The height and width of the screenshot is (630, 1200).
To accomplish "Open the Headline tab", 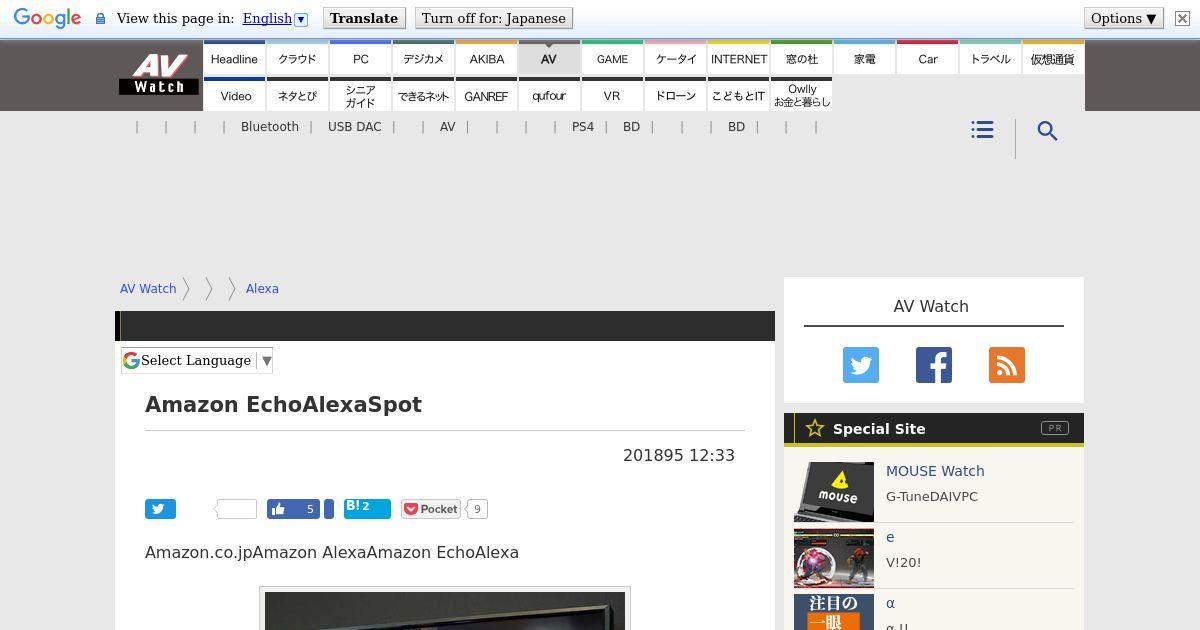I will click(x=234, y=59).
